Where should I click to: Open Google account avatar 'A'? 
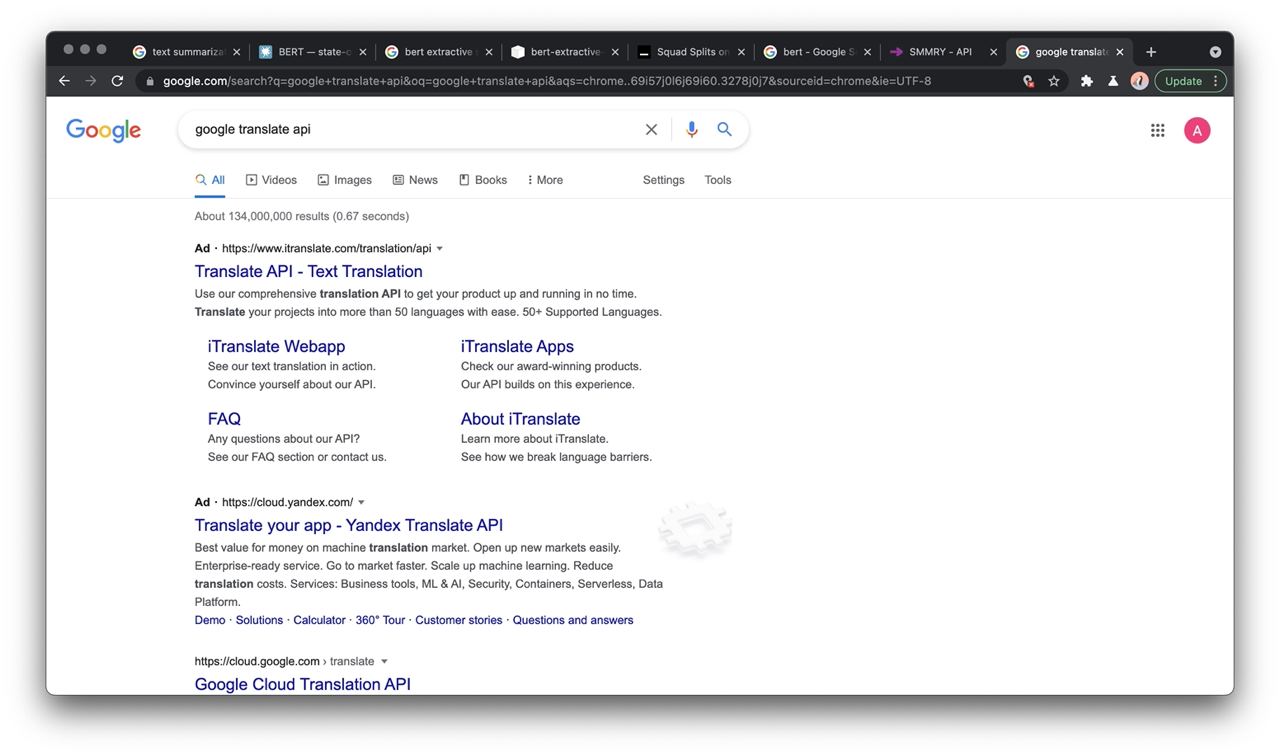pos(1197,130)
